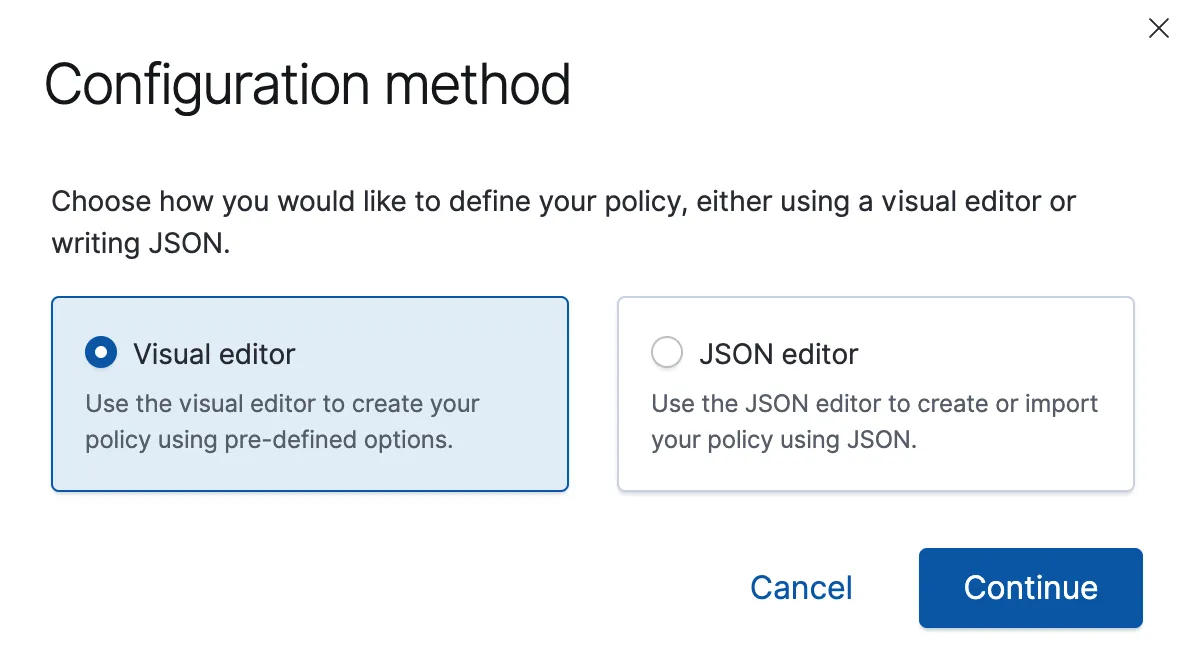Click the "Visual editor" label text
The width and height of the screenshot is (1186, 672).
click(x=214, y=354)
